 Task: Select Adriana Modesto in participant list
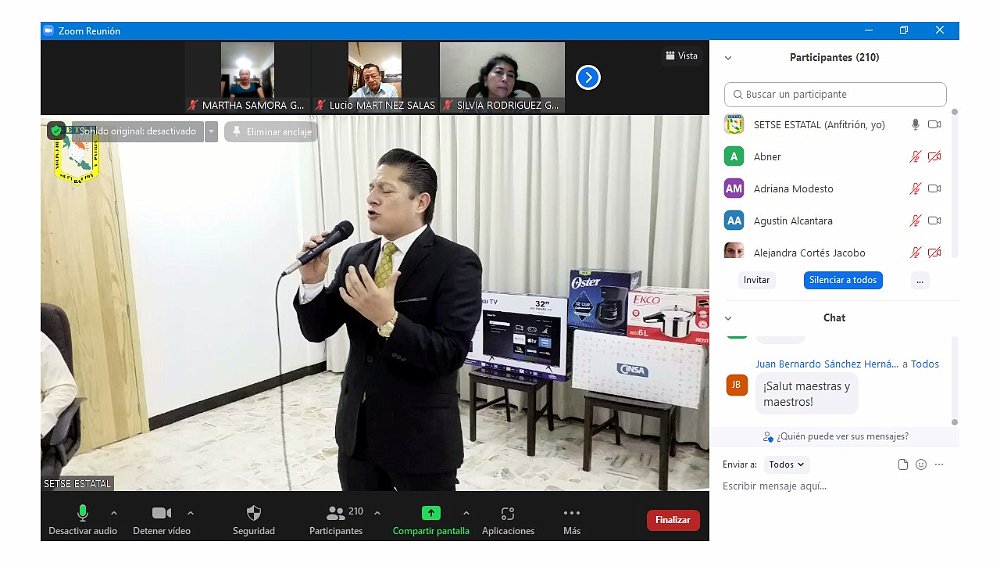tap(792, 189)
